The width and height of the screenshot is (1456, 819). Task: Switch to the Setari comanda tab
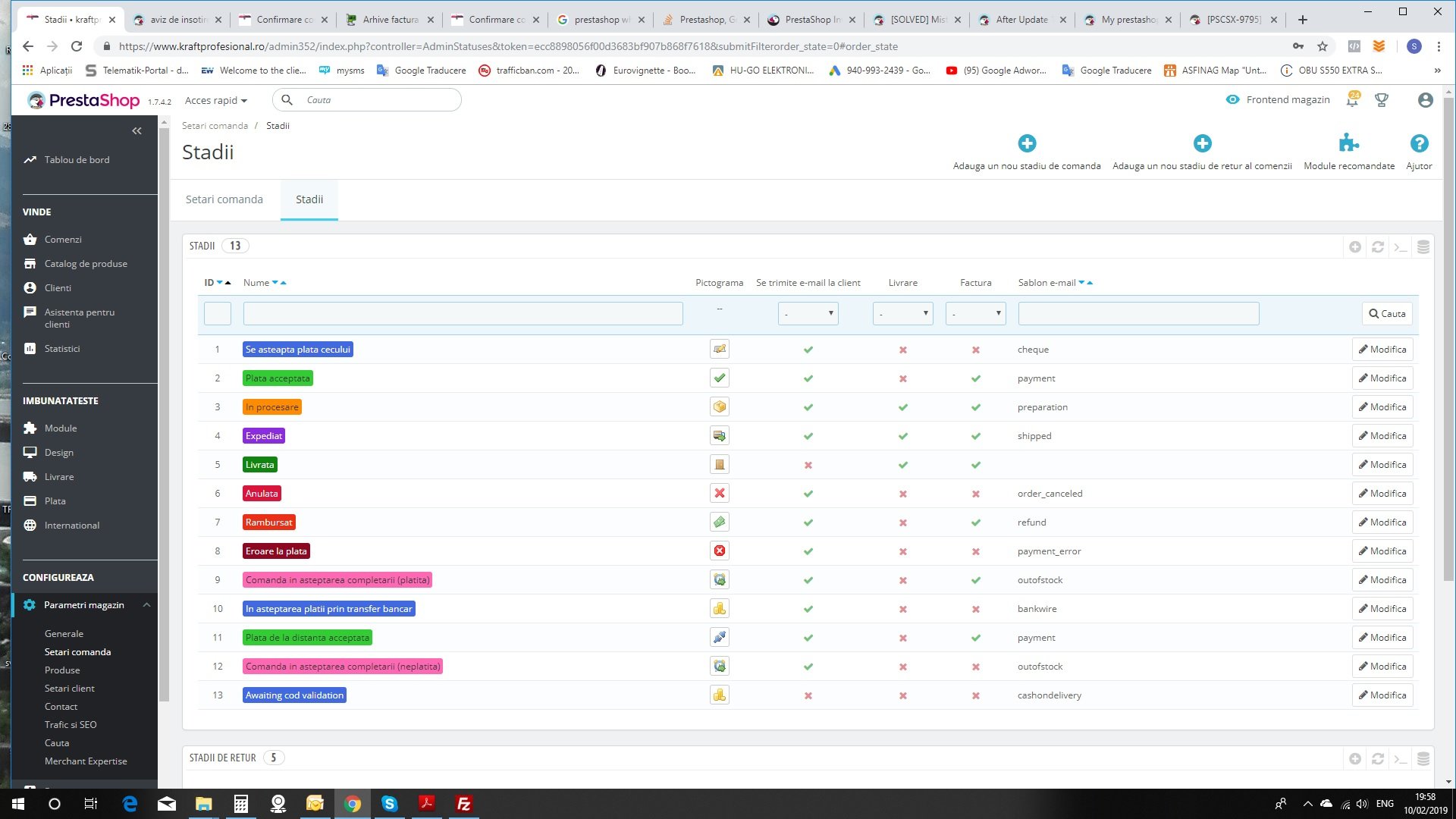[x=224, y=199]
